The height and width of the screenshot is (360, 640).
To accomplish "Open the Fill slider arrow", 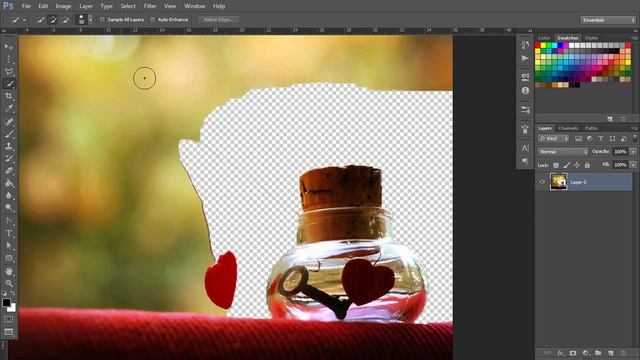I will click(x=633, y=165).
